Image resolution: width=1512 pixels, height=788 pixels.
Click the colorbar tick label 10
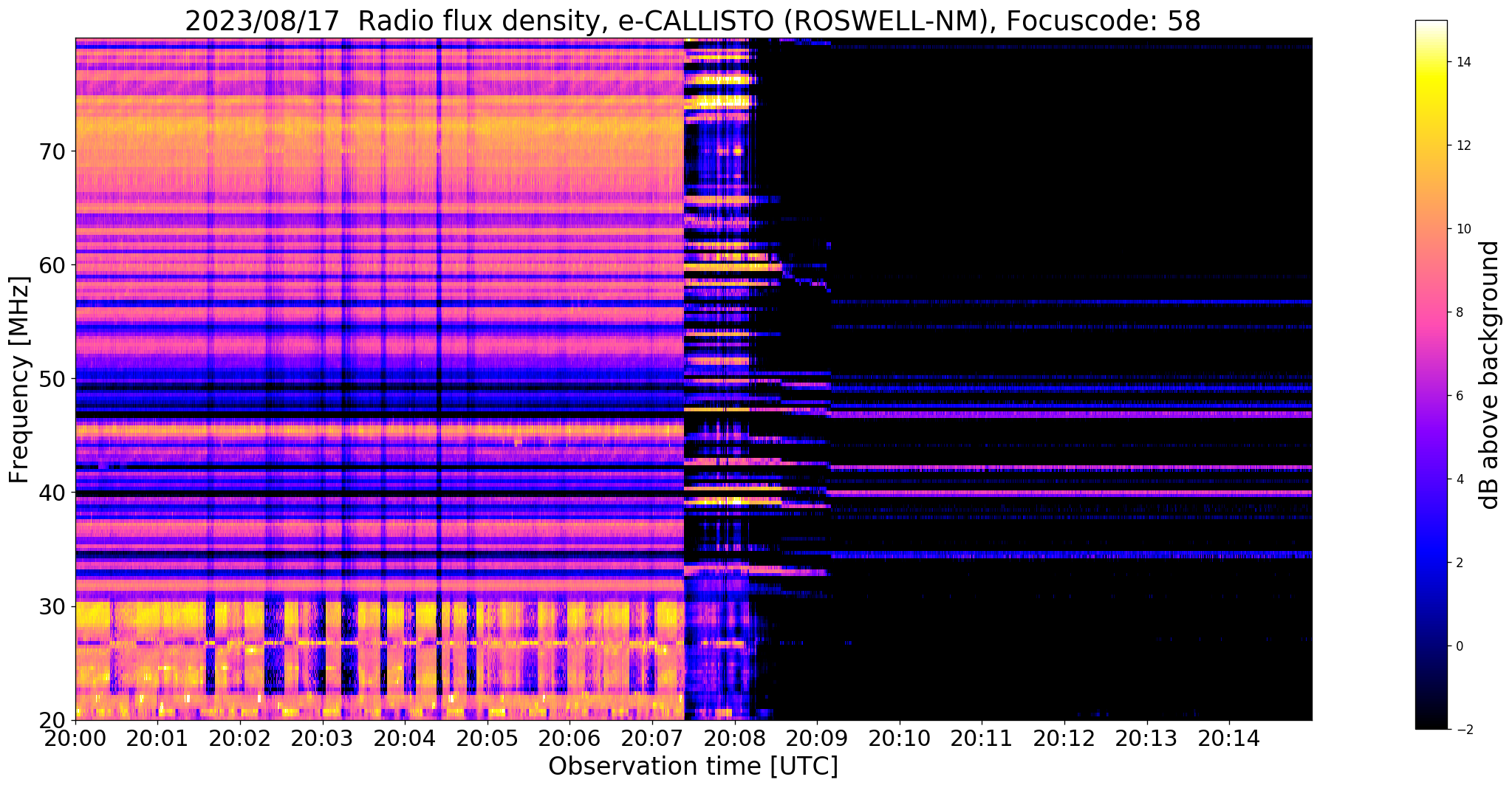pyautogui.click(x=1463, y=229)
